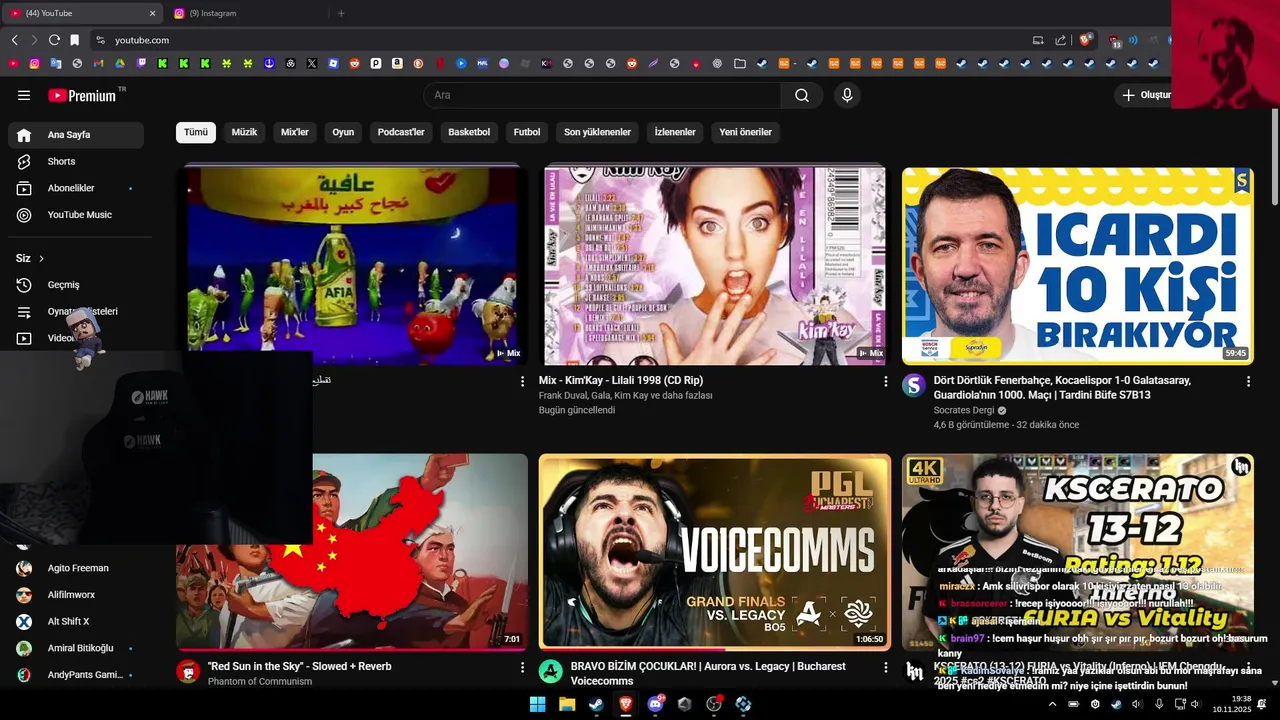Image resolution: width=1280 pixels, height=720 pixels.
Task: Open Phantom of Communism channel avatar
Action: (188, 671)
